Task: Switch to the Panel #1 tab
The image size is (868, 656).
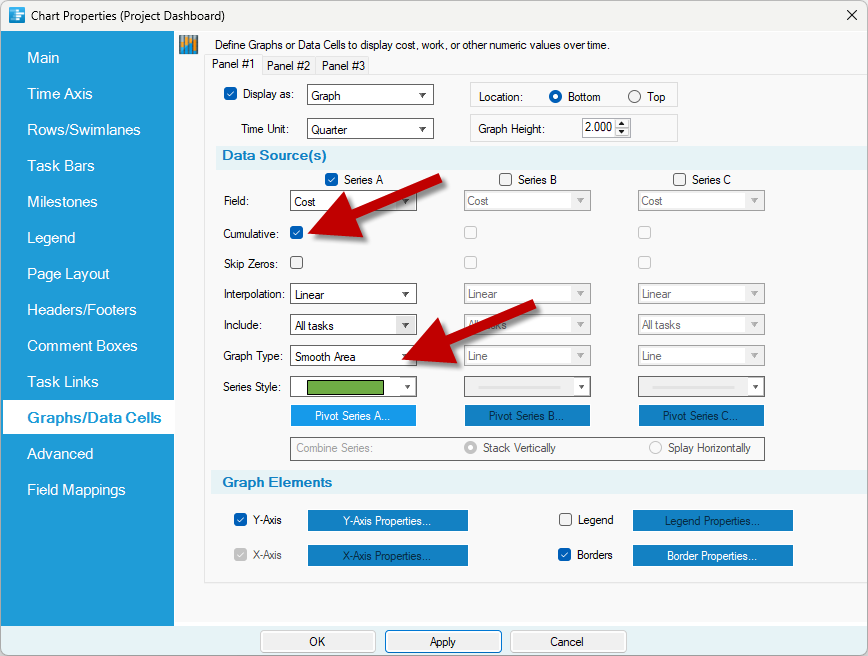Action: tap(233, 64)
